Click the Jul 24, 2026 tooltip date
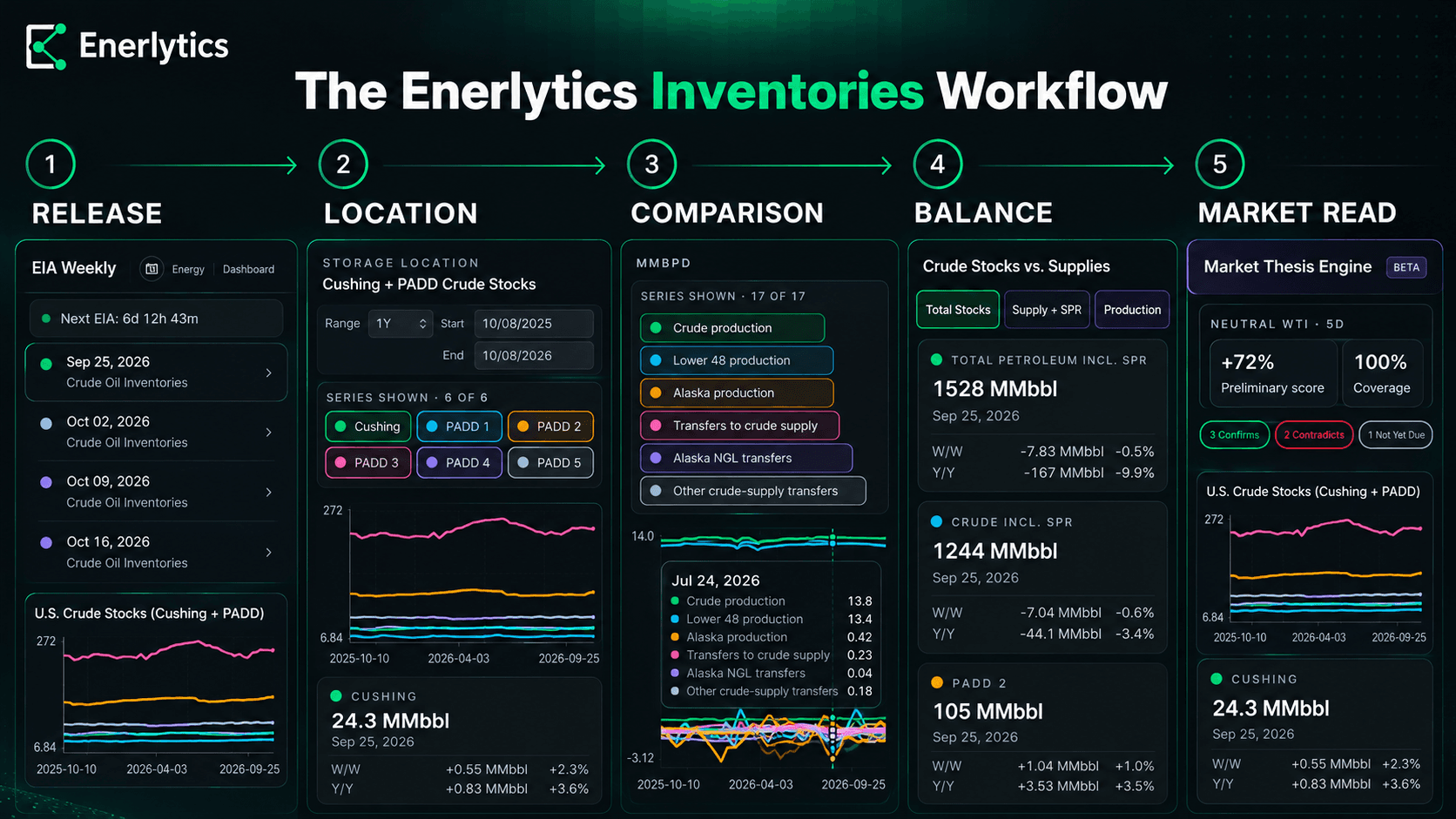The width and height of the screenshot is (1456, 819). pyautogui.click(x=716, y=581)
